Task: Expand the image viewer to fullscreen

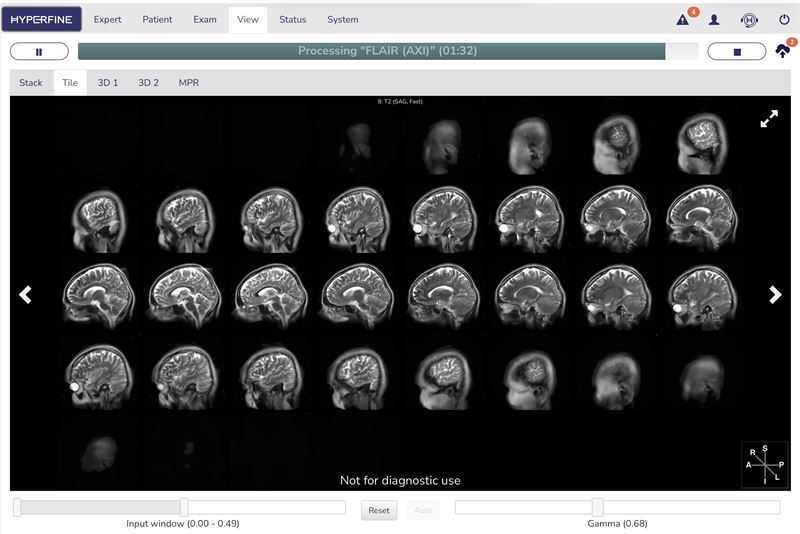Action: [x=769, y=118]
